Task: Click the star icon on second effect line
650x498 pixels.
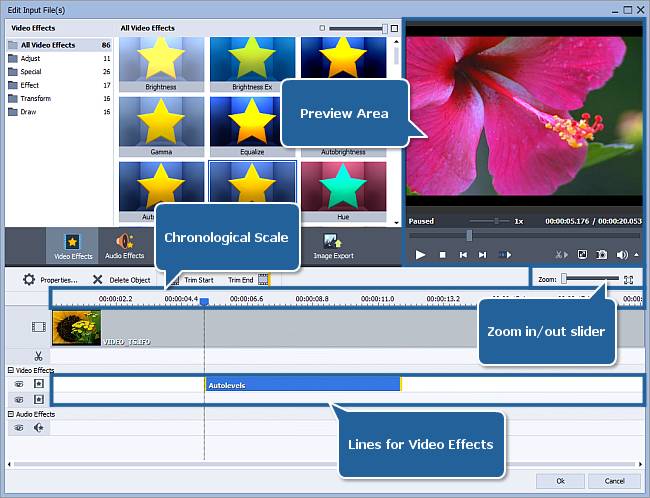Action: click(x=39, y=399)
